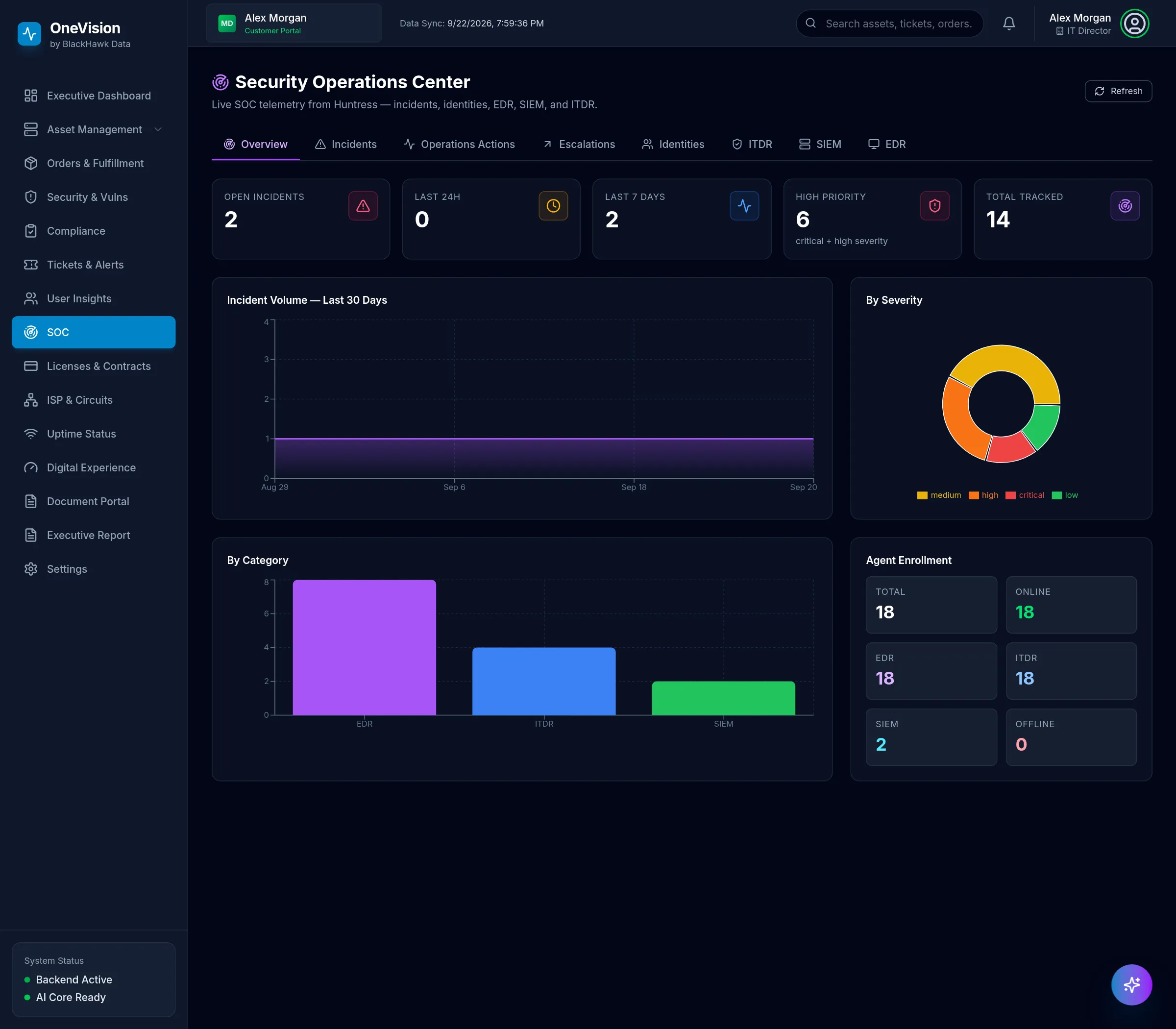
Task: Open the Operations Actions tab
Action: 460,144
